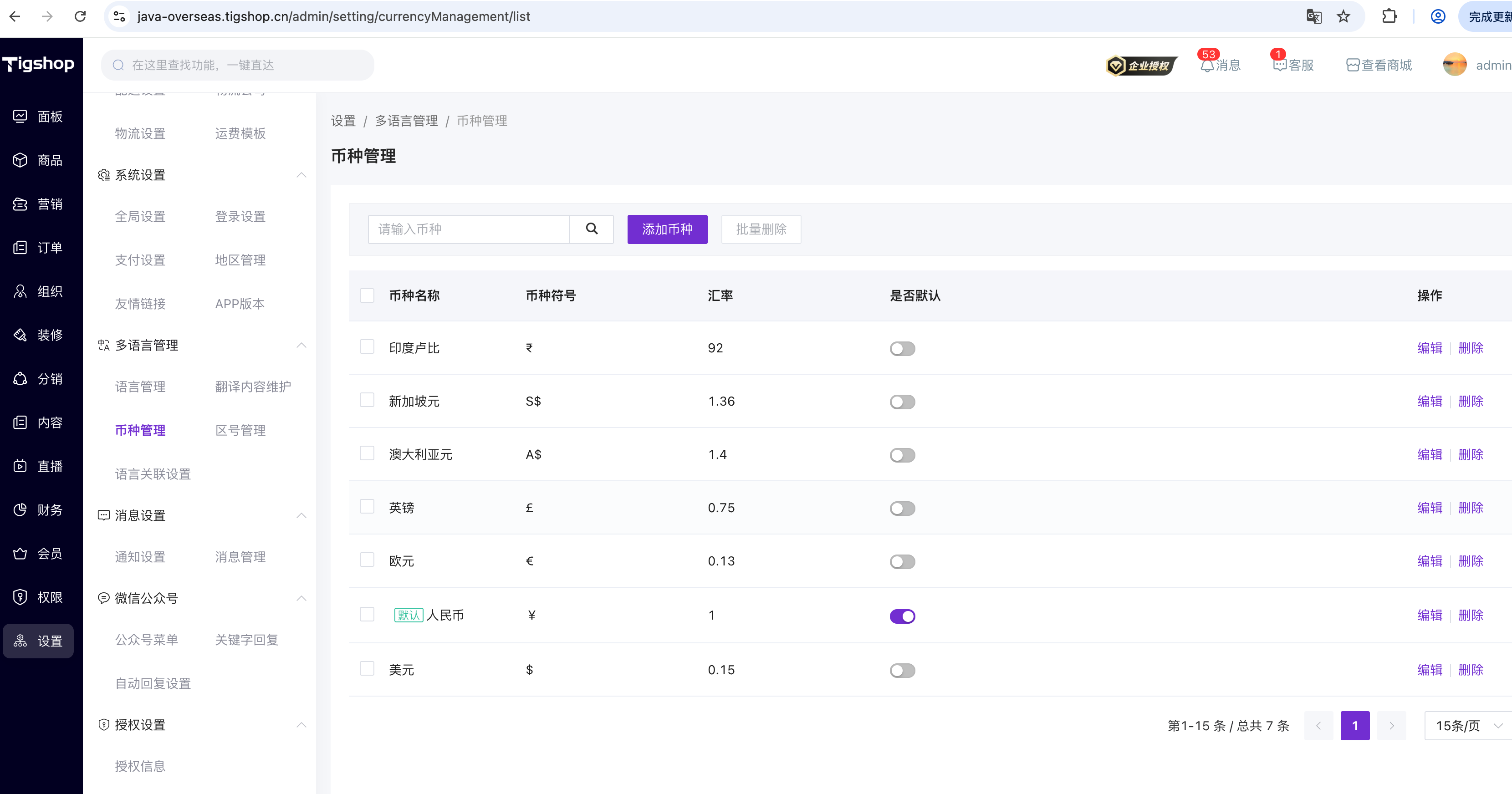Go to previous page with the left chevron

coord(1318,726)
